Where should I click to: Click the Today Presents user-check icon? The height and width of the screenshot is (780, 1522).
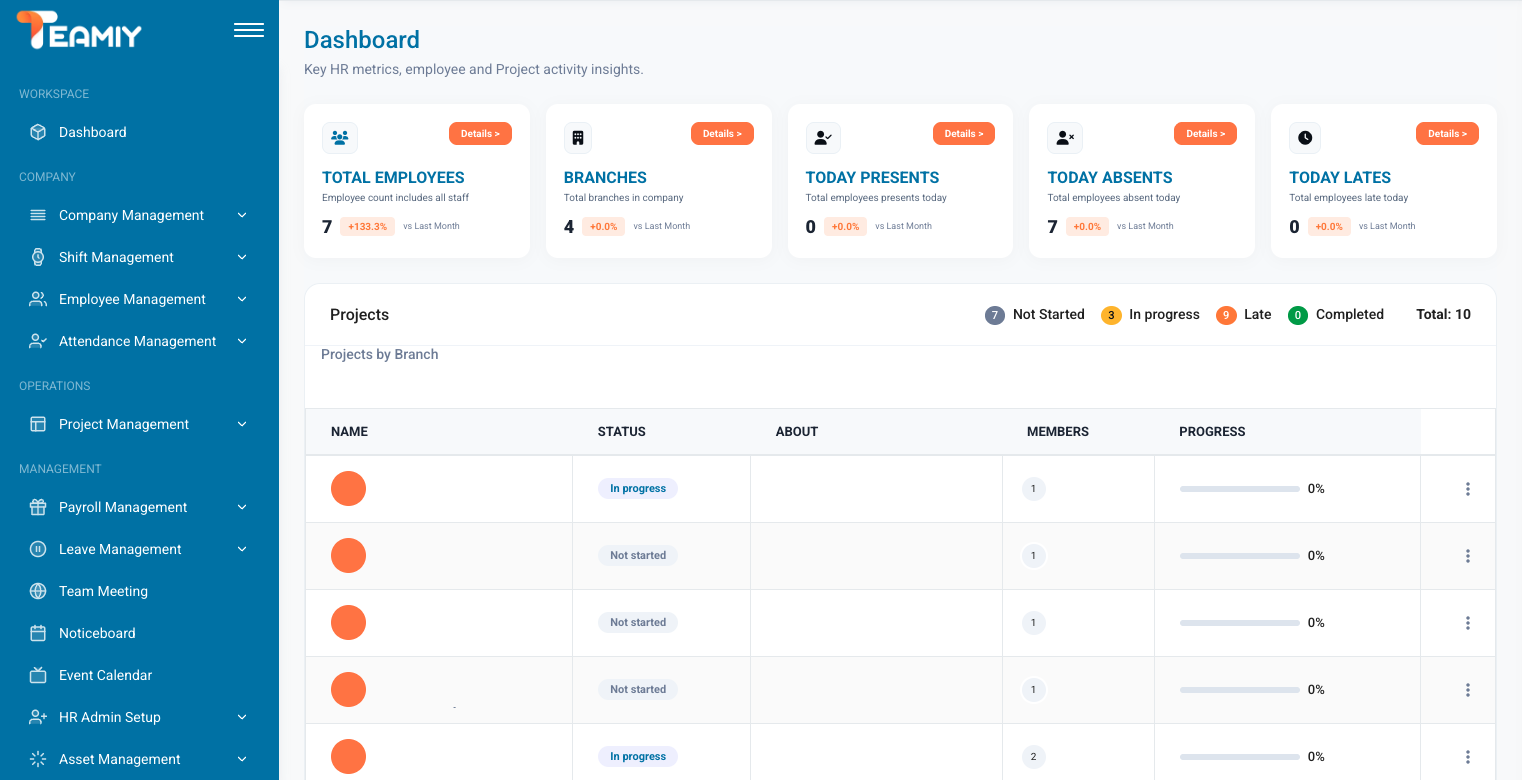pyautogui.click(x=823, y=138)
